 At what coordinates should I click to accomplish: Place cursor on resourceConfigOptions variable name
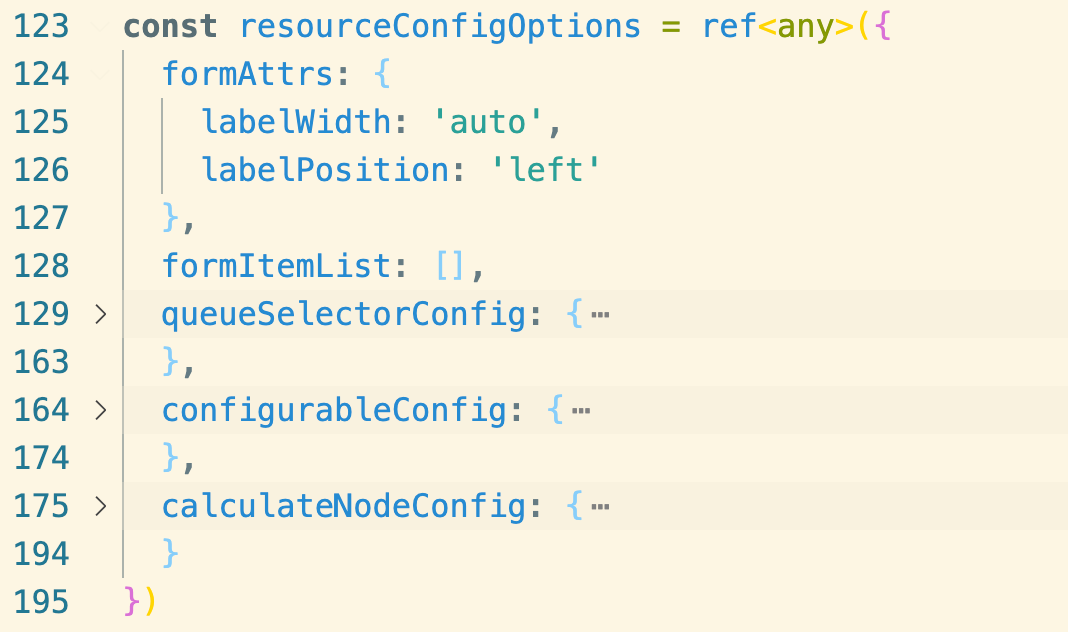440,27
